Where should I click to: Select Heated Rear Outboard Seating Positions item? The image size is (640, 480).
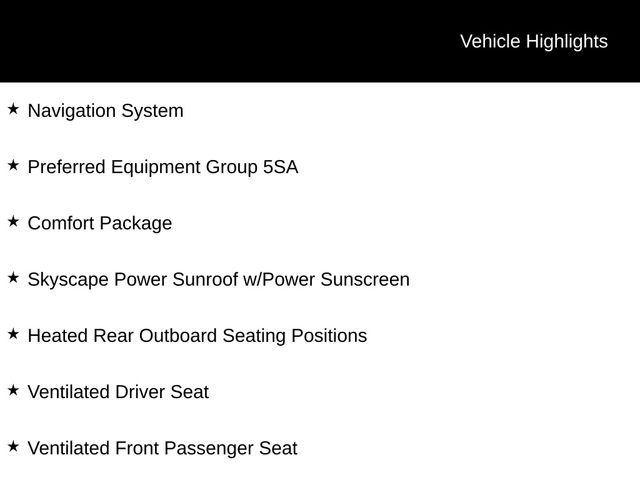198,336
